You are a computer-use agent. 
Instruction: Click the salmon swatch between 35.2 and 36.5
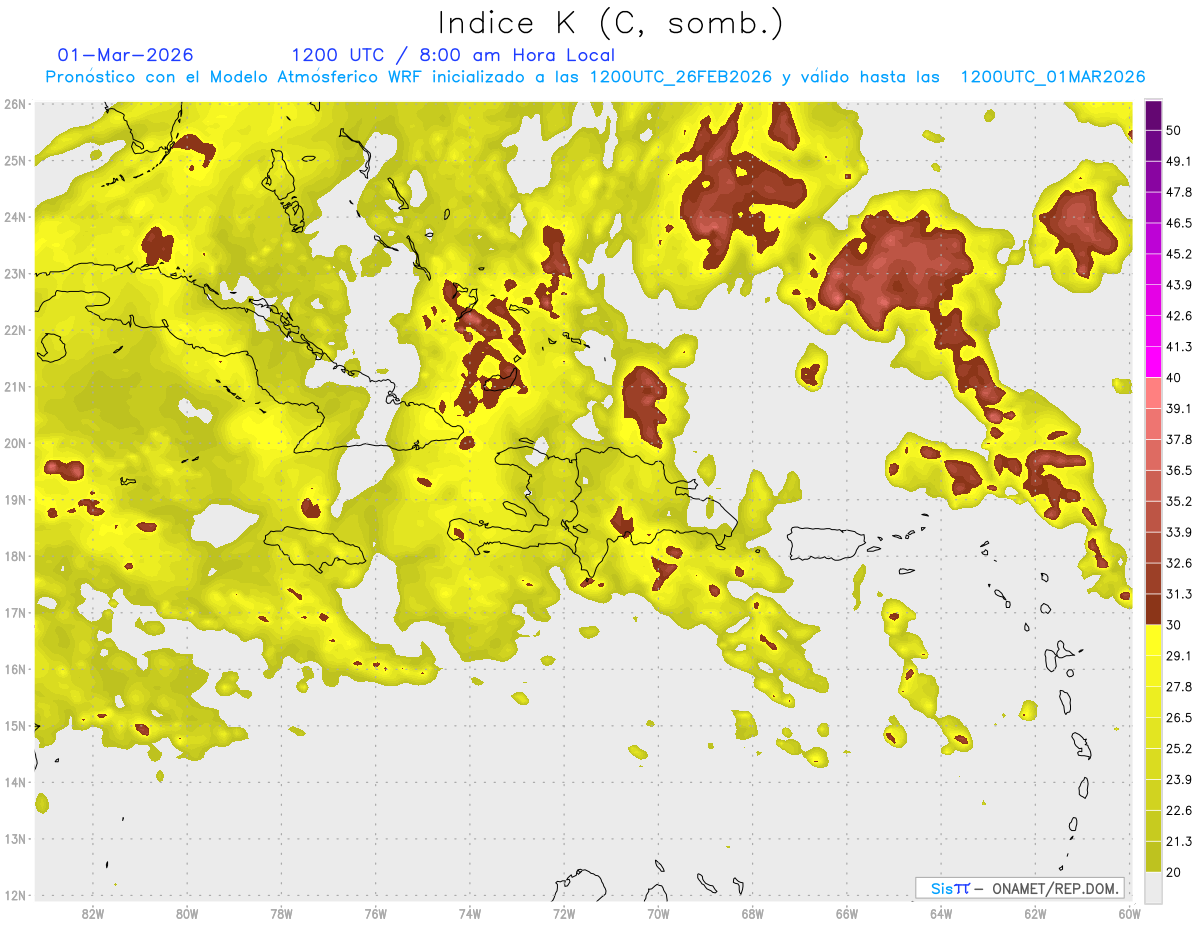[1153, 486]
